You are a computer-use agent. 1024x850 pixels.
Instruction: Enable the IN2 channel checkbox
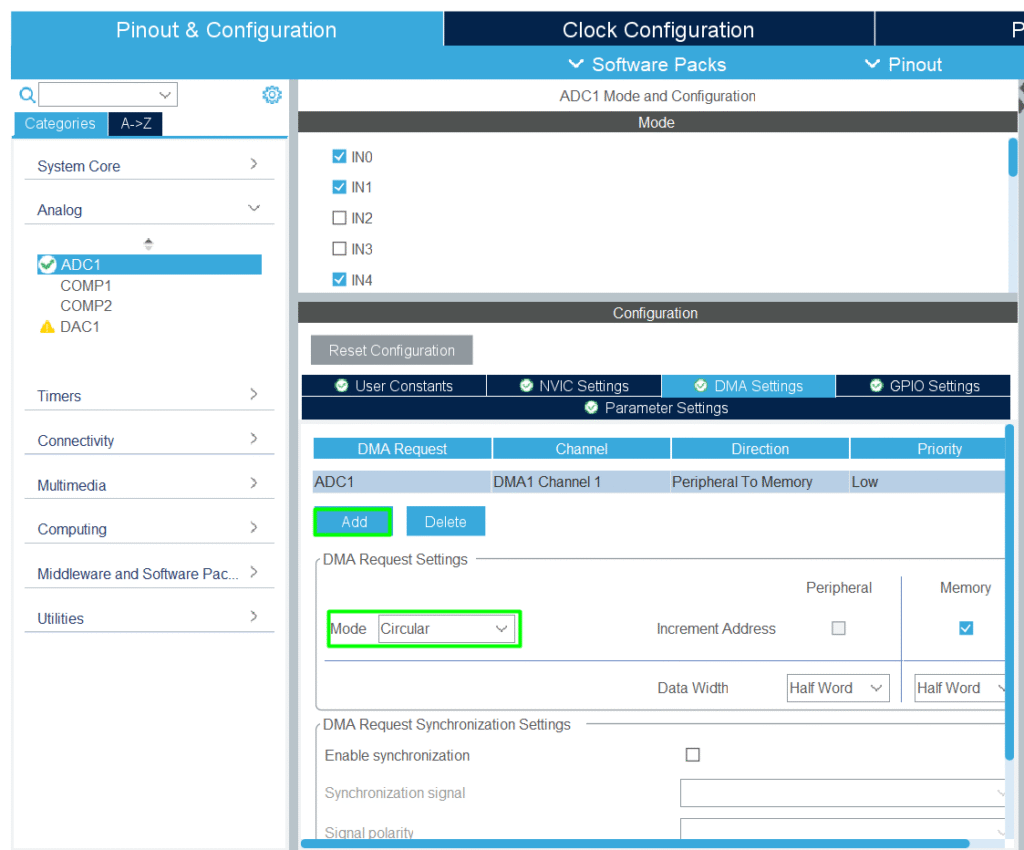(x=339, y=218)
